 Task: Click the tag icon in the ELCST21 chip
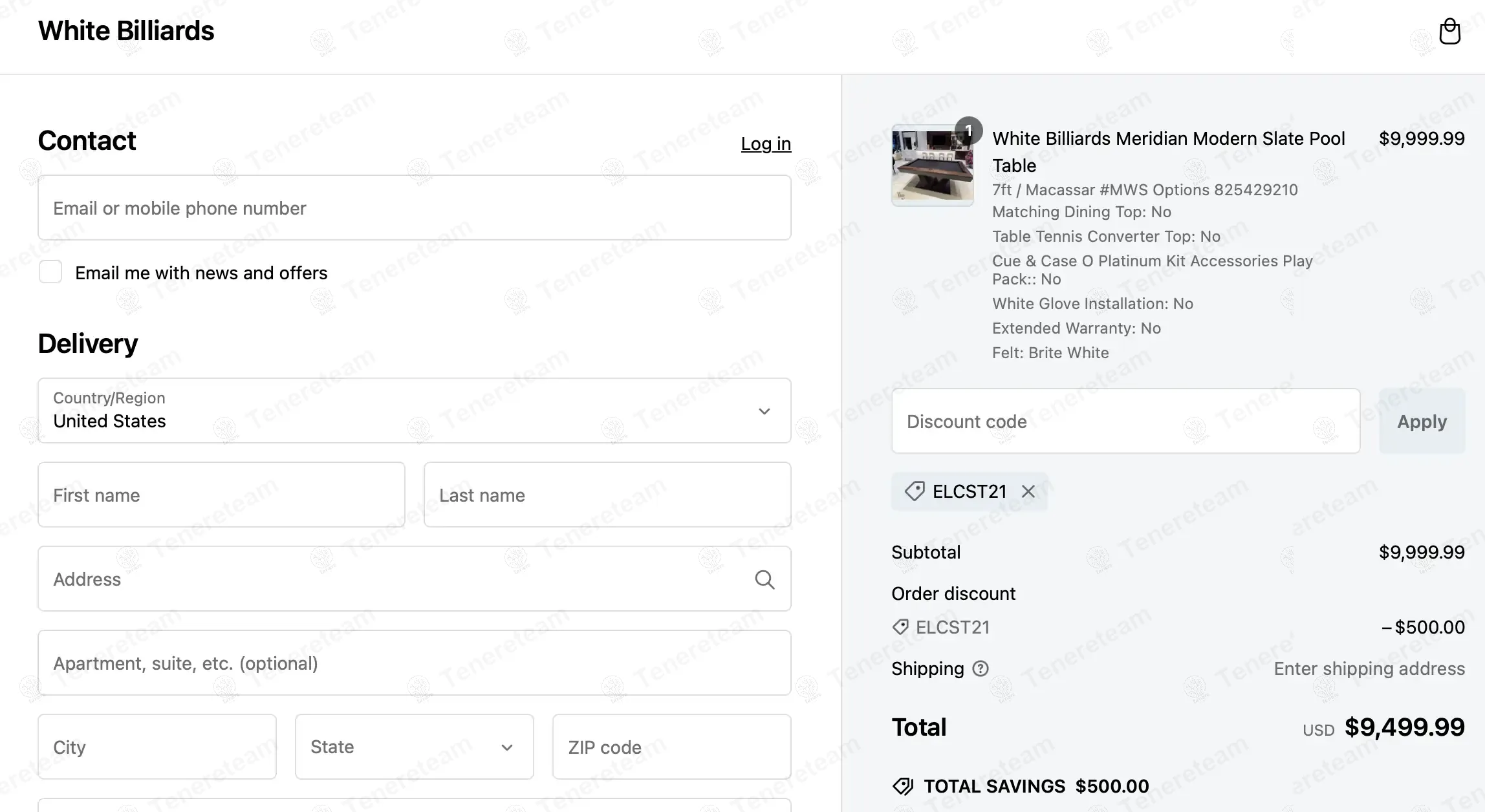coord(915,491)
